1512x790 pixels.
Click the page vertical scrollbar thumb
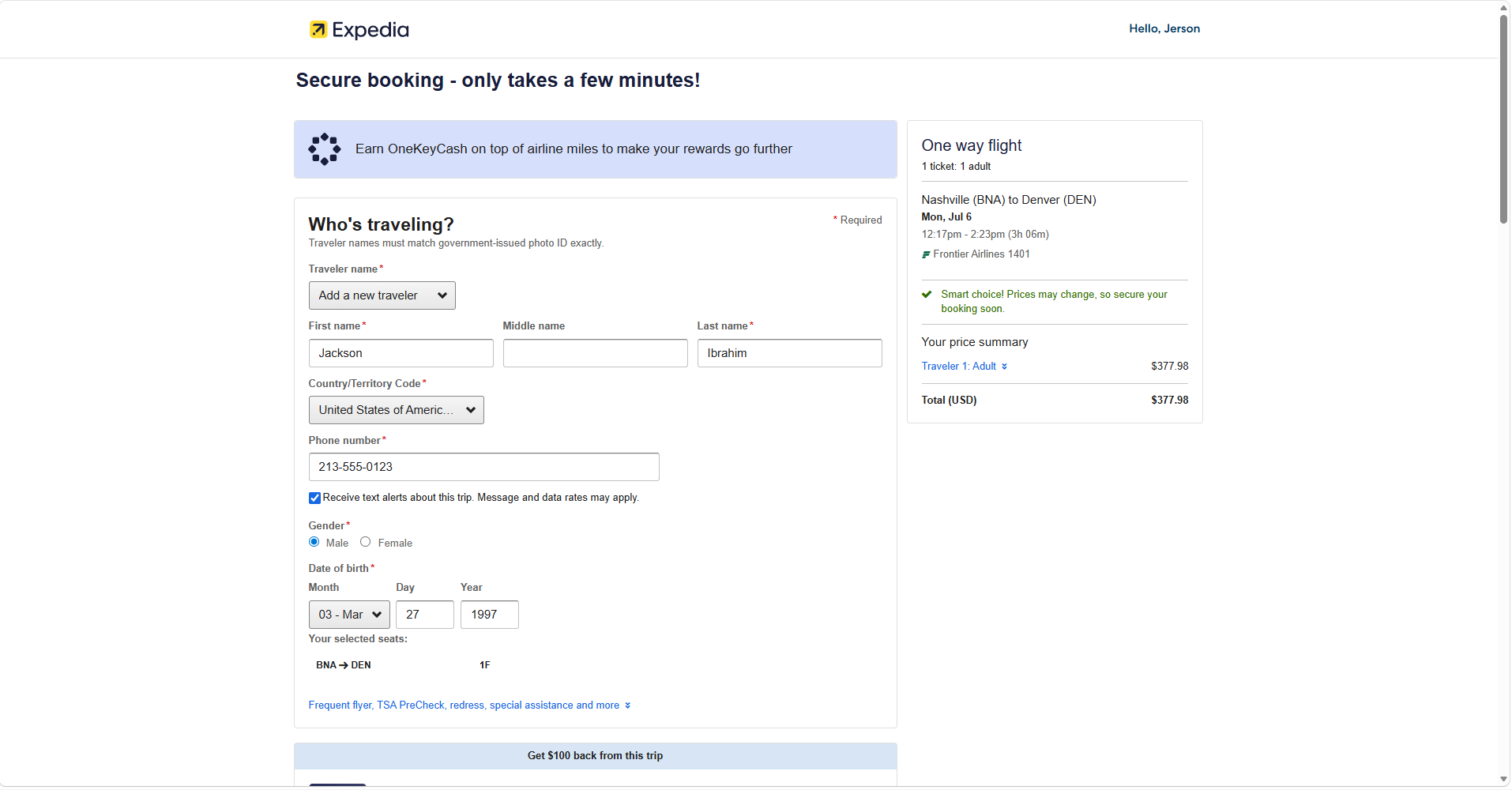click(x=1504, y=118)
